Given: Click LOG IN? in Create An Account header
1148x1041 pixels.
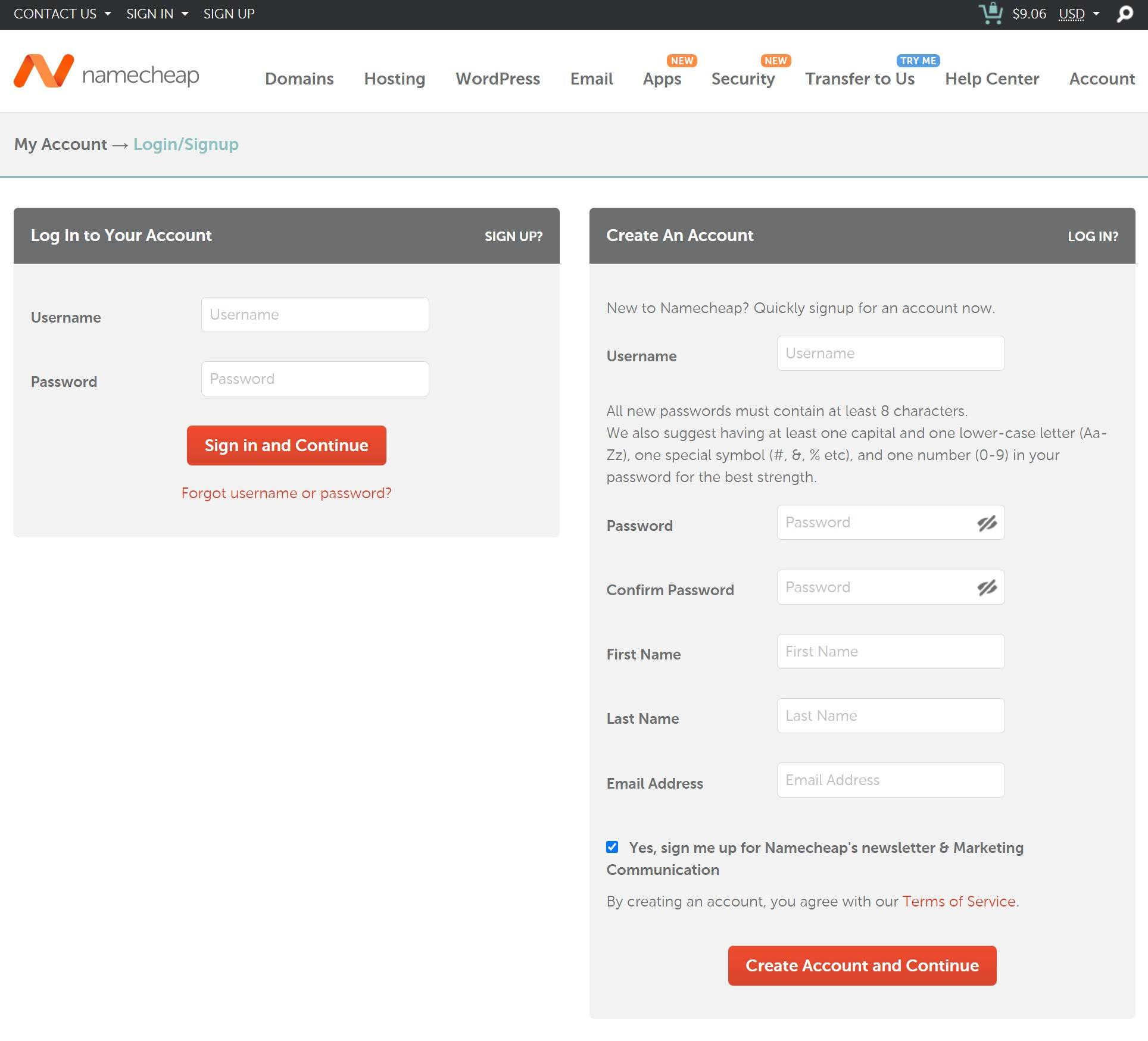Looking at the screenshot, I should tap(1093, 236).
